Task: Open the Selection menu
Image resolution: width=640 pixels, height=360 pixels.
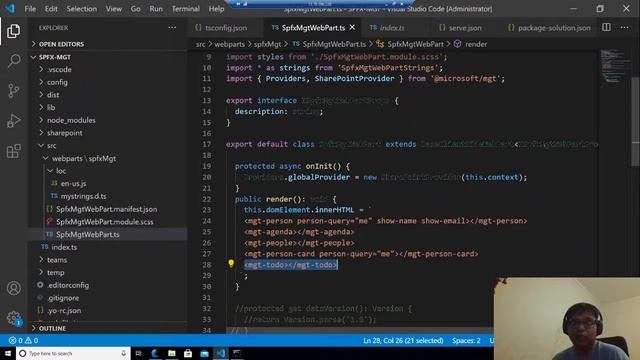Action: coord(82,9)
